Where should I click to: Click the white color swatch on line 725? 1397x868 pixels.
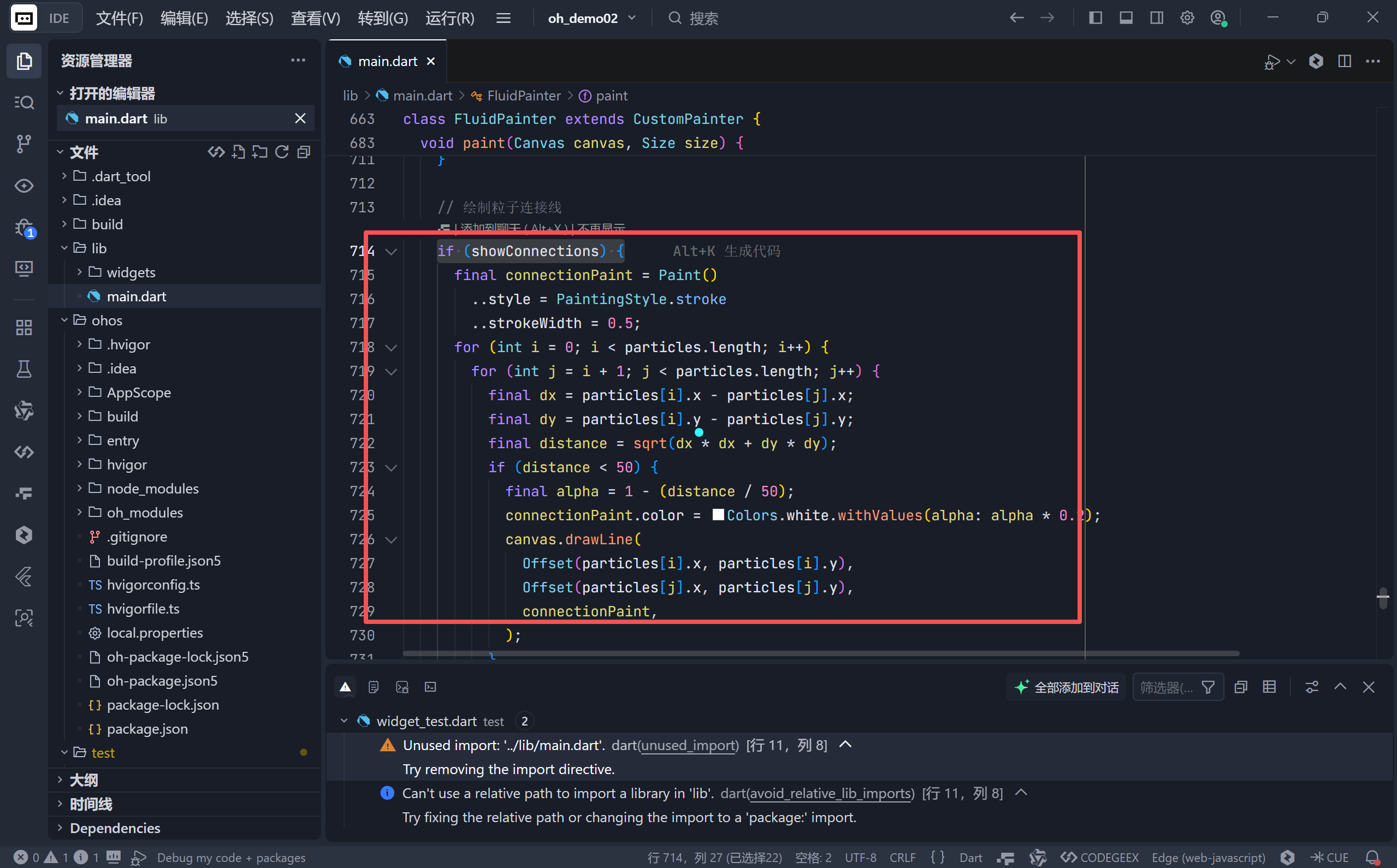(718, 515)
